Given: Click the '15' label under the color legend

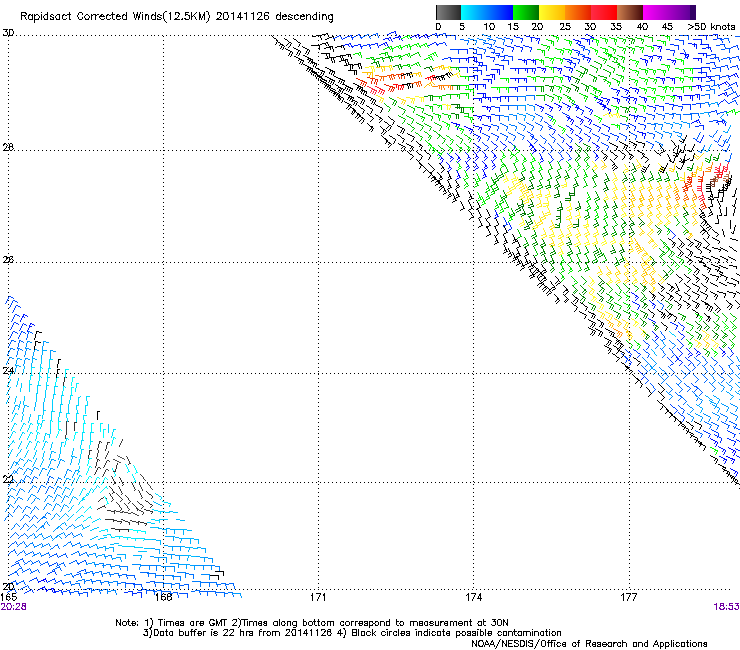Looking at the screenshot, I should 513,26.
